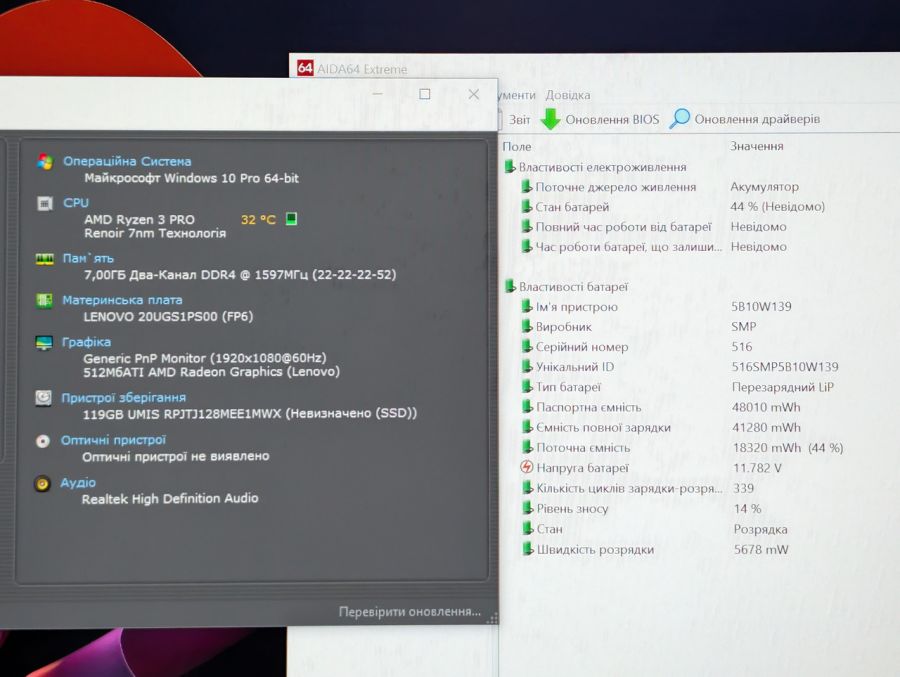Viewport: 900px width, 677px height.
Task: Click the Перевірити оновлення... link
Action: click(410, 612)
